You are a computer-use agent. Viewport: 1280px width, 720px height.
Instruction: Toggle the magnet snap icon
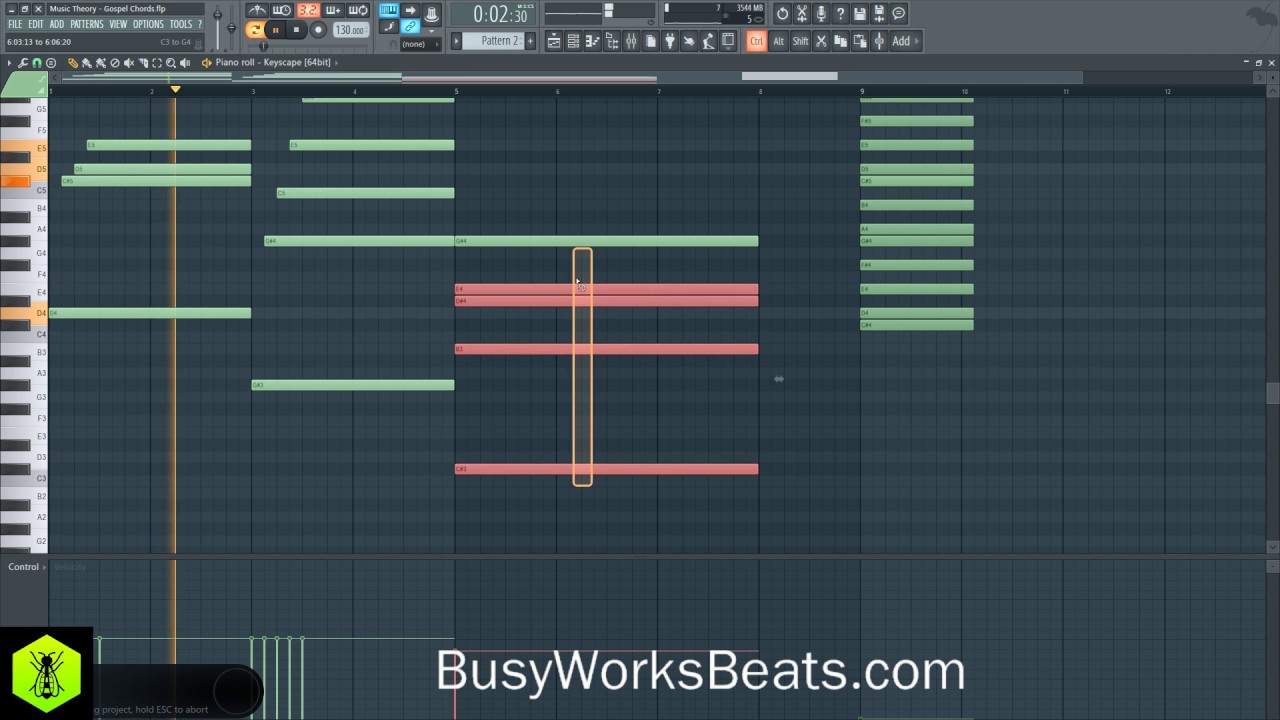[x=37, y=63]
